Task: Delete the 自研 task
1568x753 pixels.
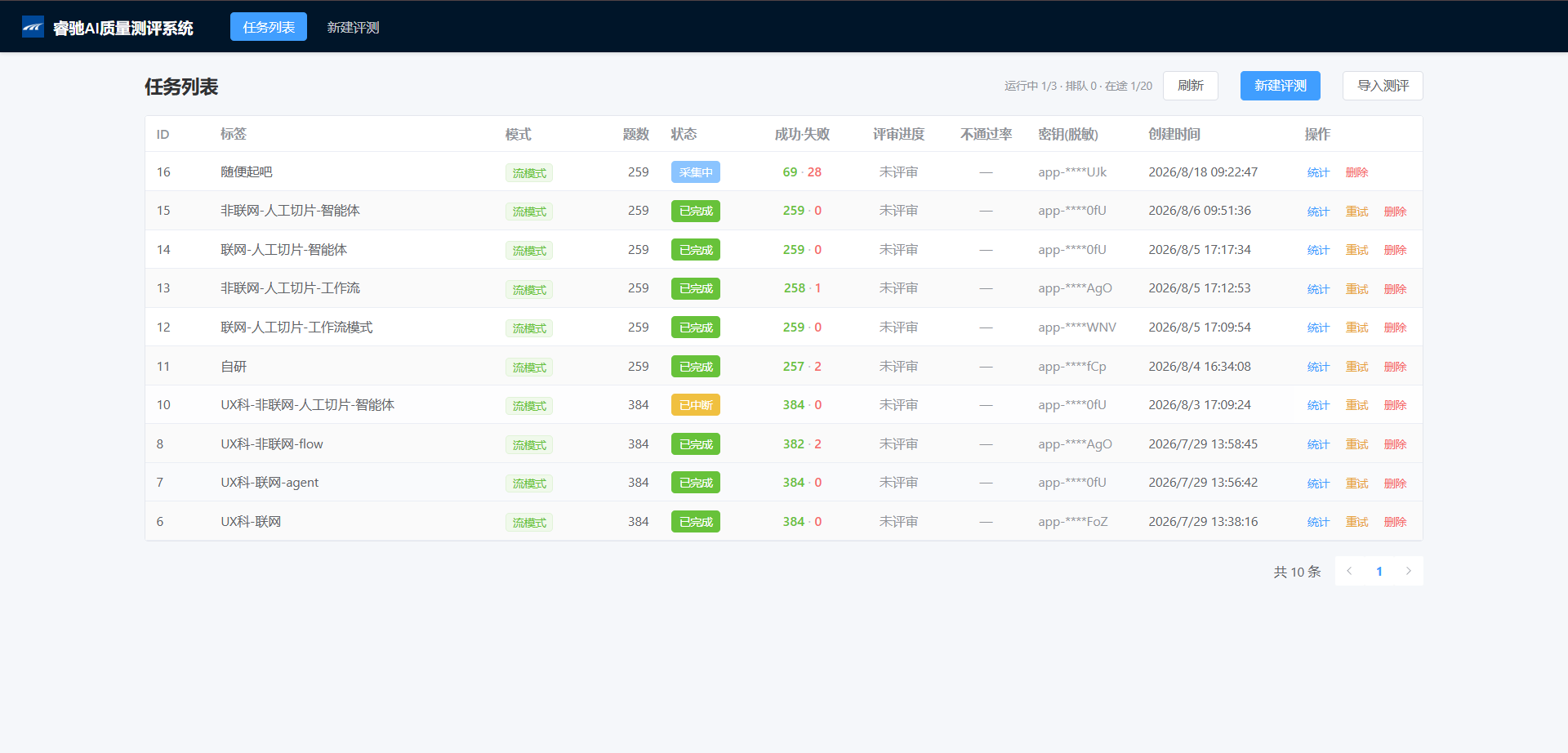Action: [1395, 367]
